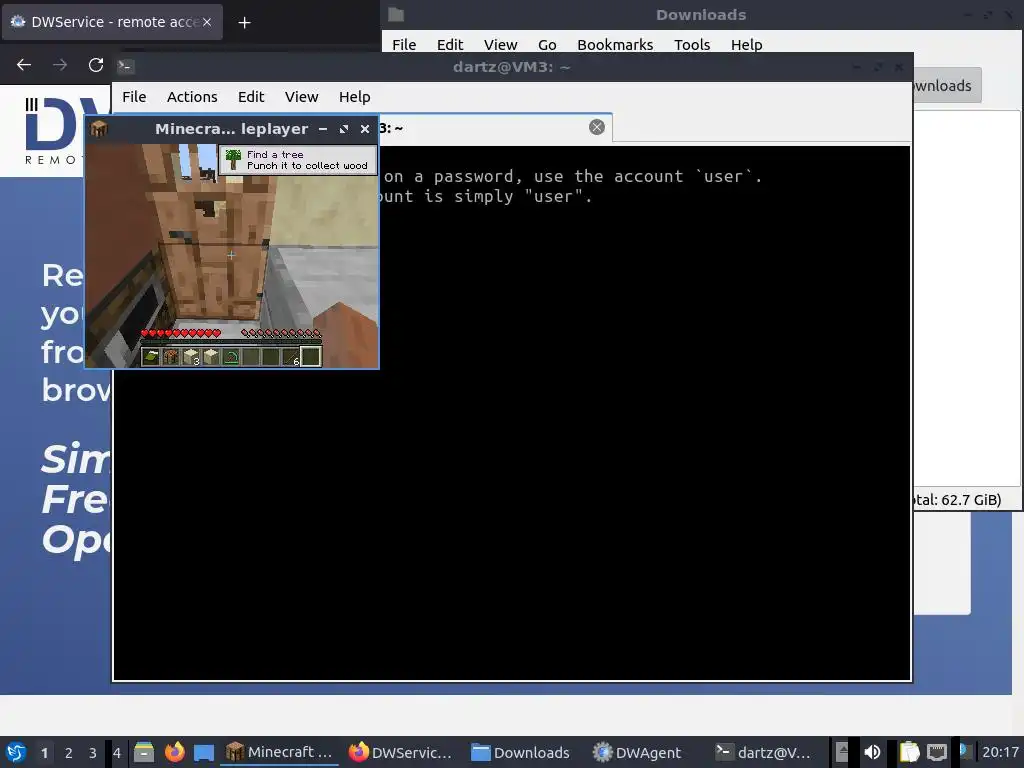
Task: Open Bookmarks menu in Downloads window
Action: pyautogui.click(x=615, y=44)
